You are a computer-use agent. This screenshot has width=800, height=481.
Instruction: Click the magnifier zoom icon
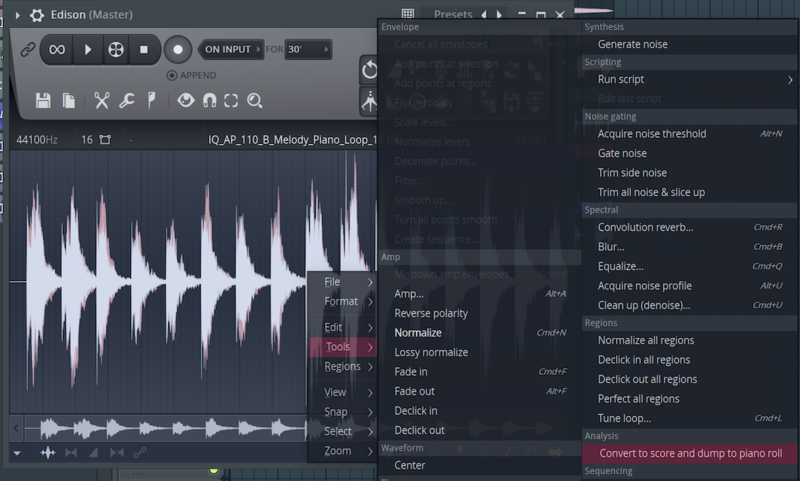[255, 100]
